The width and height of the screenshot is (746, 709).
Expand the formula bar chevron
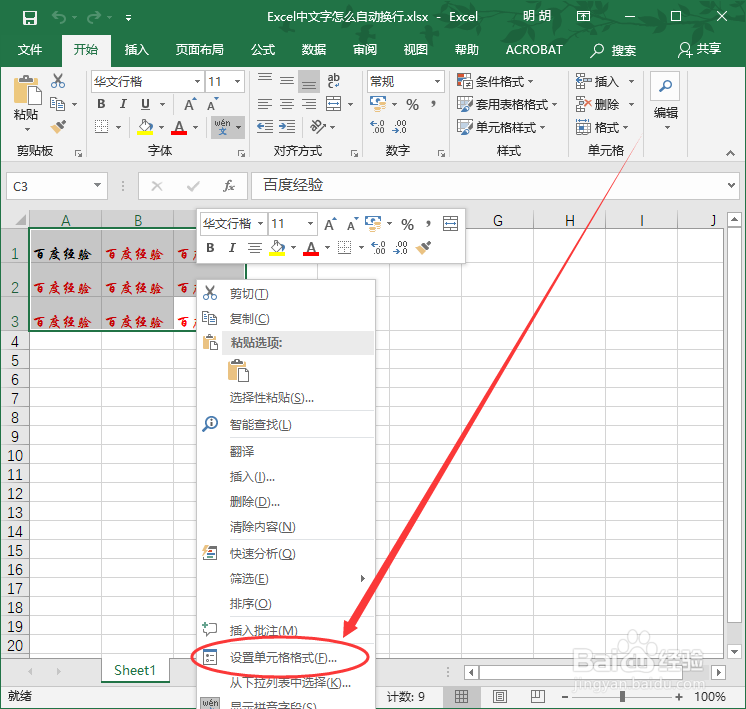[x=731, y=185]
